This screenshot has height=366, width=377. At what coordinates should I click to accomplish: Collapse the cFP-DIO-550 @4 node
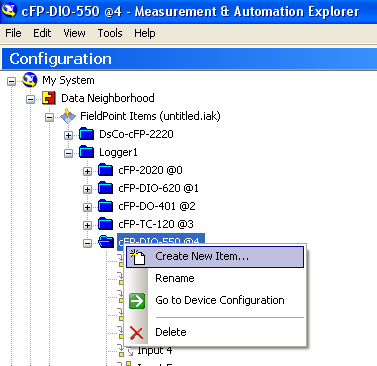click(x=87, y=243)
